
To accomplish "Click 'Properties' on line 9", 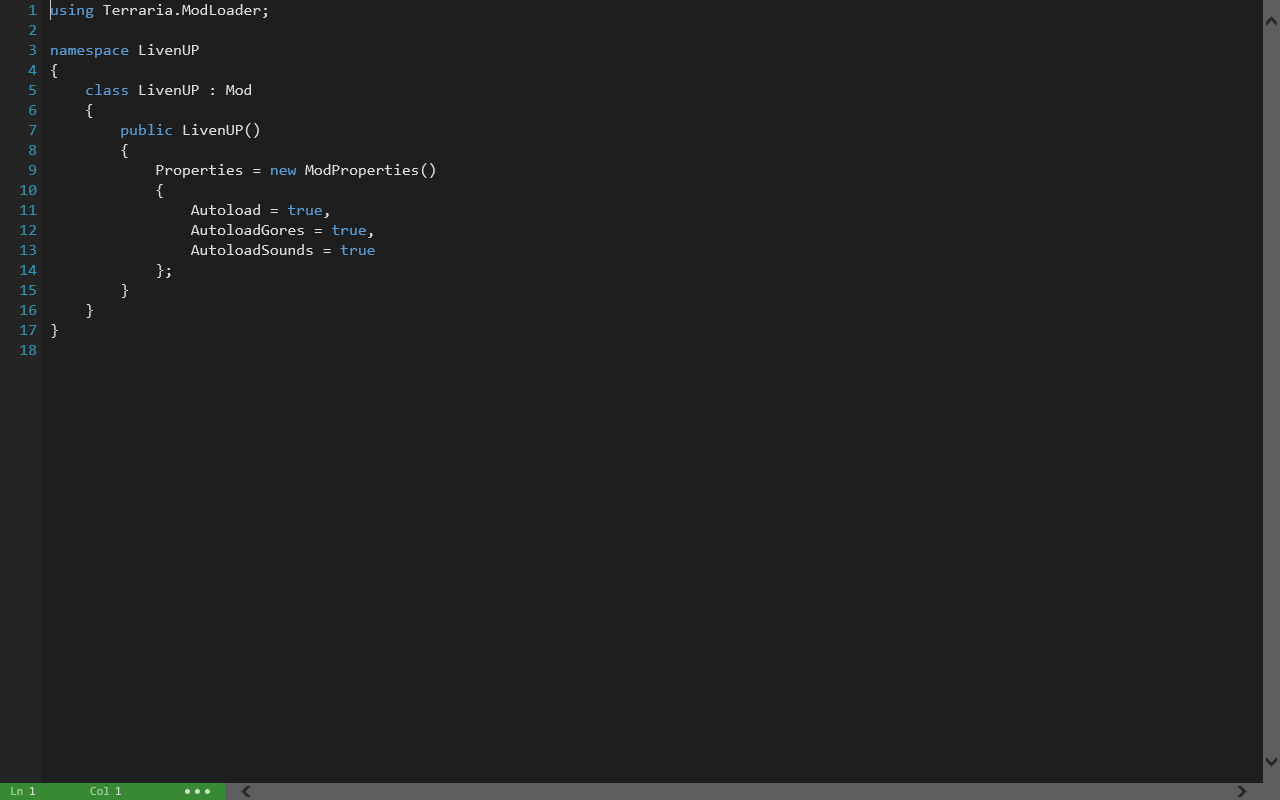I will click(199, 171).
